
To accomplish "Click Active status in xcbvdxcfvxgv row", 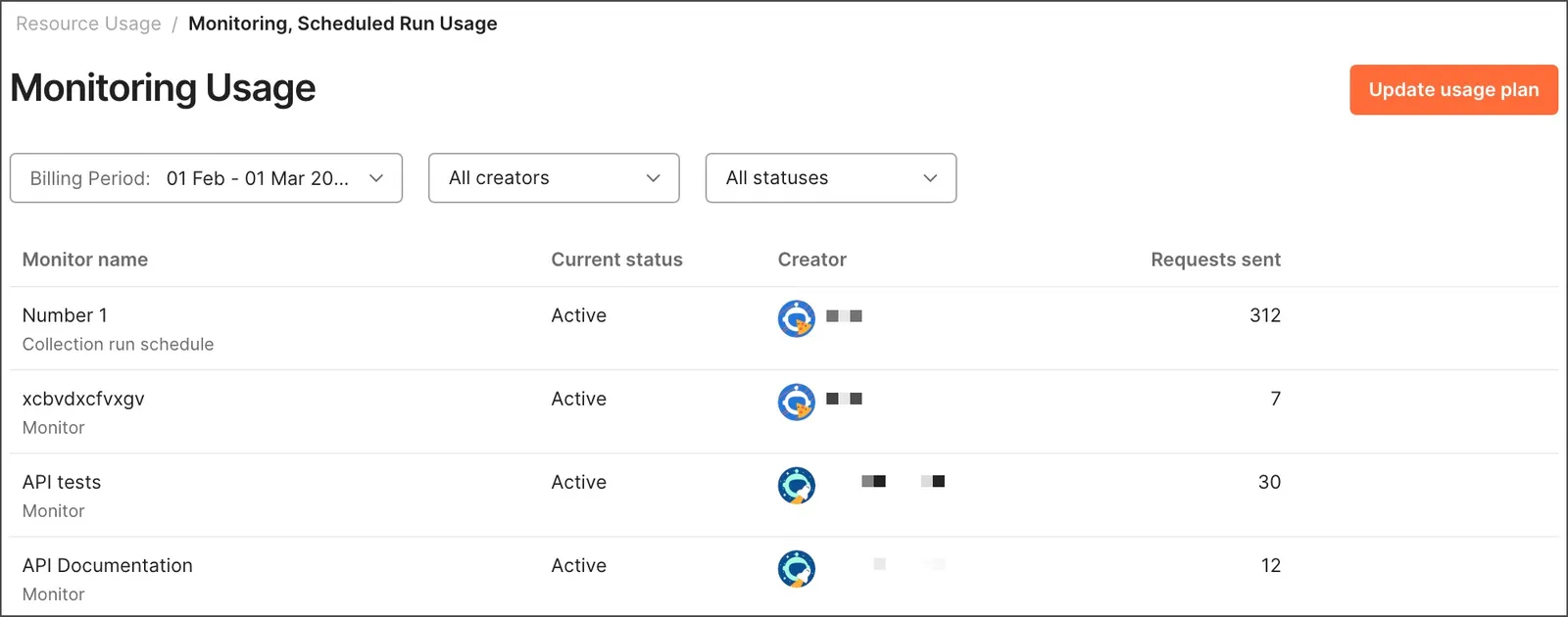I will pyautogui.click(x=578, y=399).
